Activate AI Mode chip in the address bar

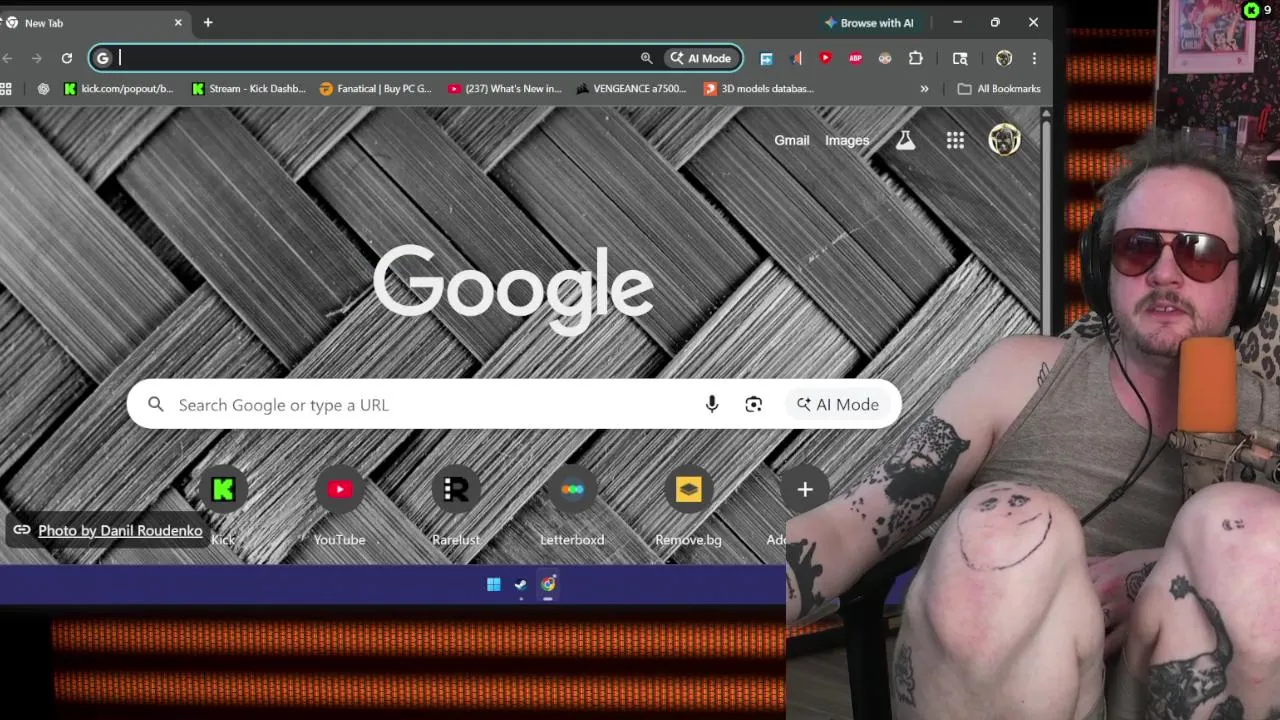[701, 58]
